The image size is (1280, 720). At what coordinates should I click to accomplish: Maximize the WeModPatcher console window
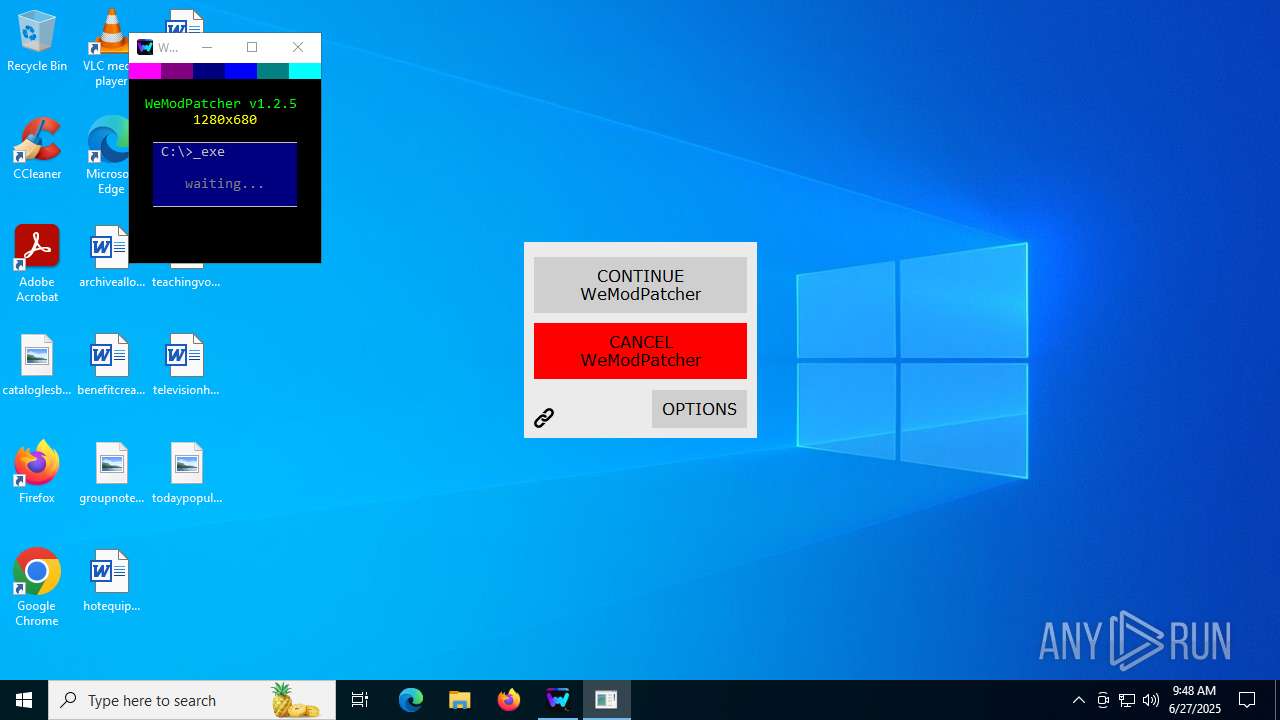[x=252, y=47]
